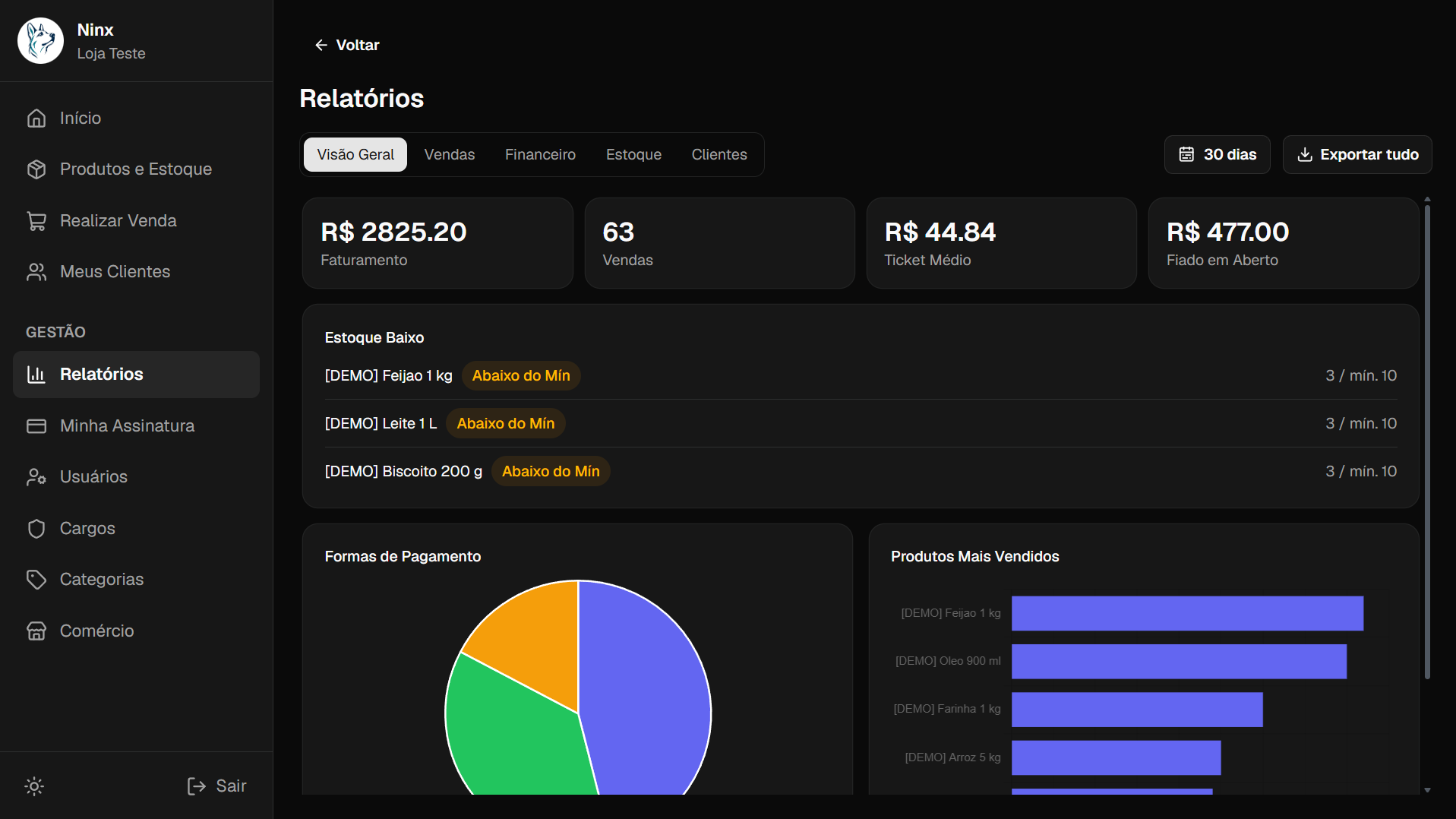
Task: Click the "Relatórios" page heading
Action: pyautogui.click(x=362, y=99)
